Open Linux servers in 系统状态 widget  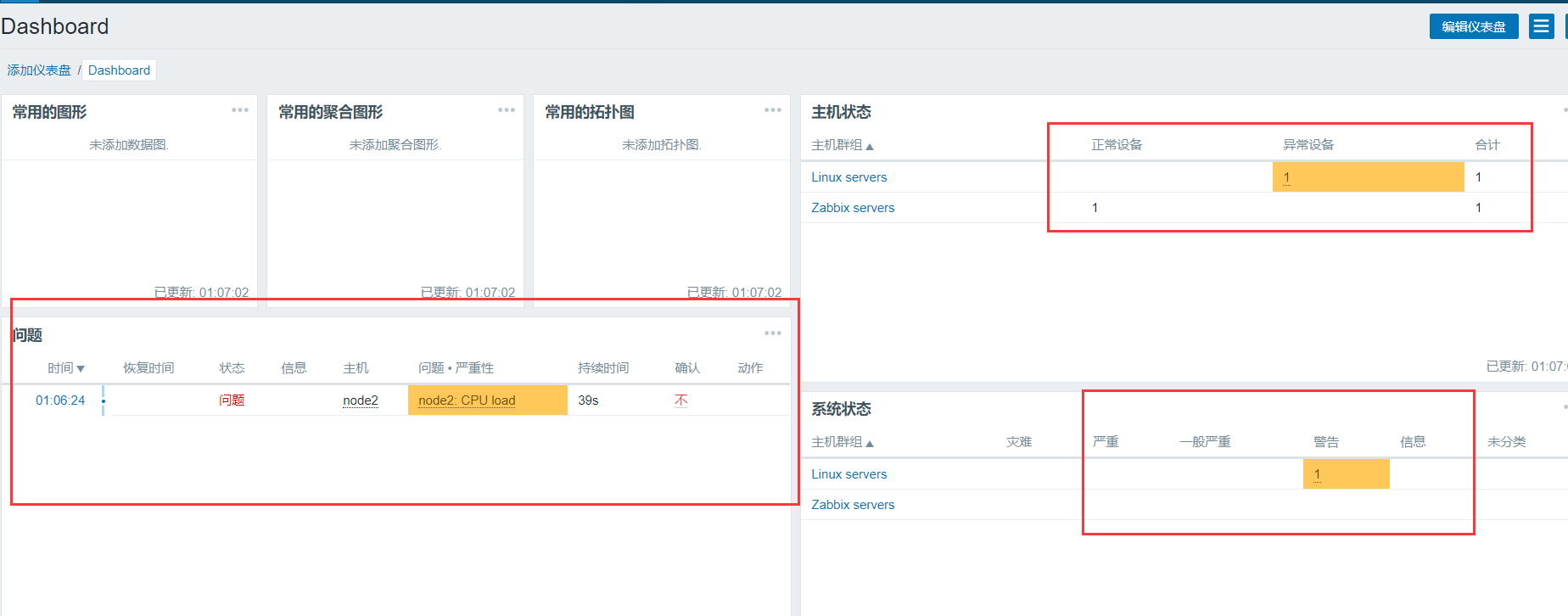tap(848, 474)
